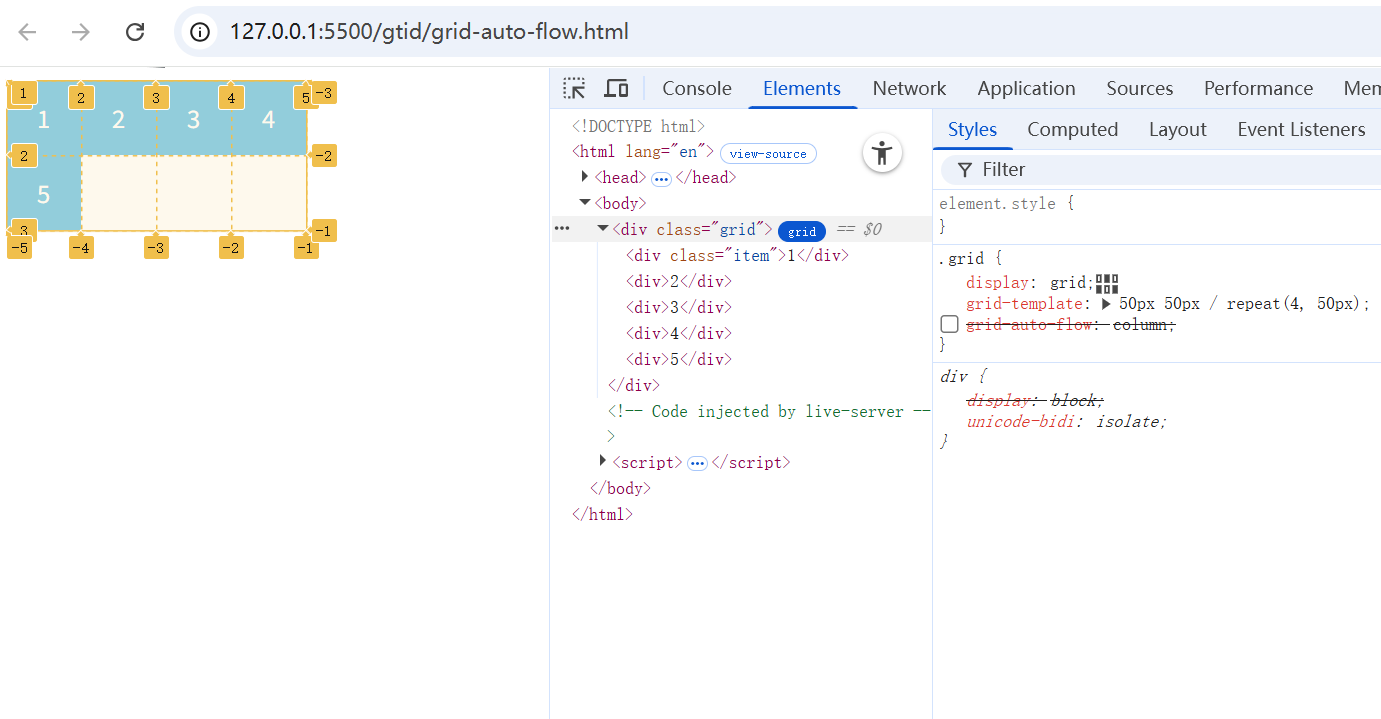The height and width of the screenshot is (719, 1381).
Task: Toggle the grid overlay badge
Action: [x=802, y=231]
